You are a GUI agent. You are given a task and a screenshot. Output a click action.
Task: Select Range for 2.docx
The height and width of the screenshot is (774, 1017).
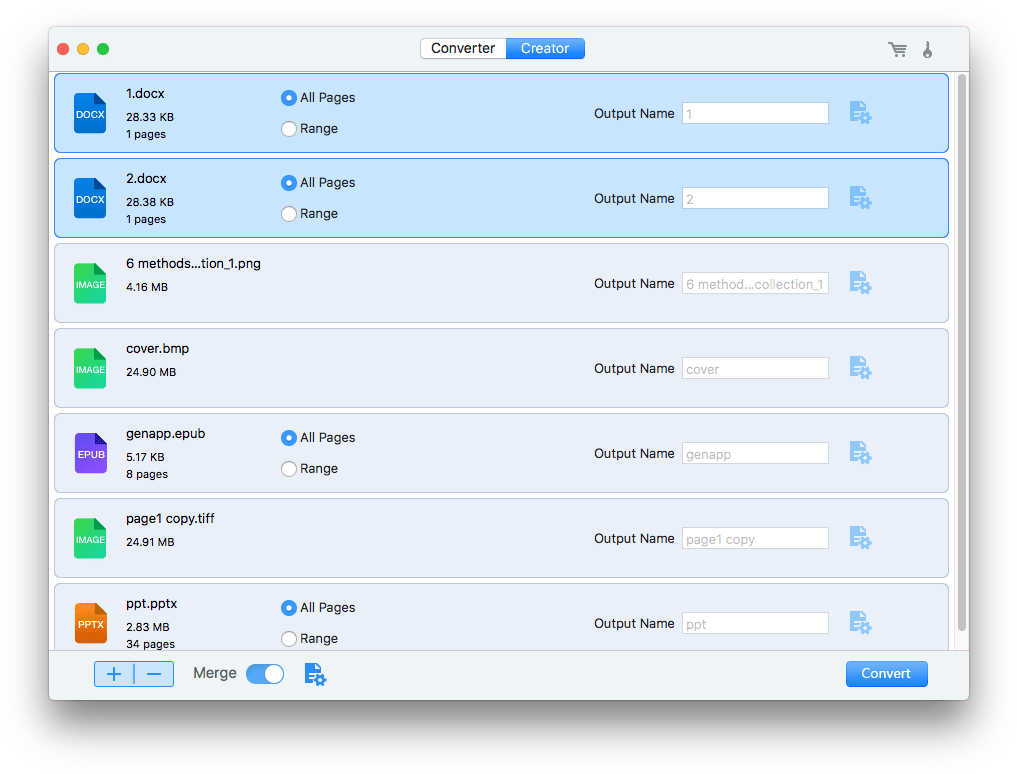tap(289, 213)
